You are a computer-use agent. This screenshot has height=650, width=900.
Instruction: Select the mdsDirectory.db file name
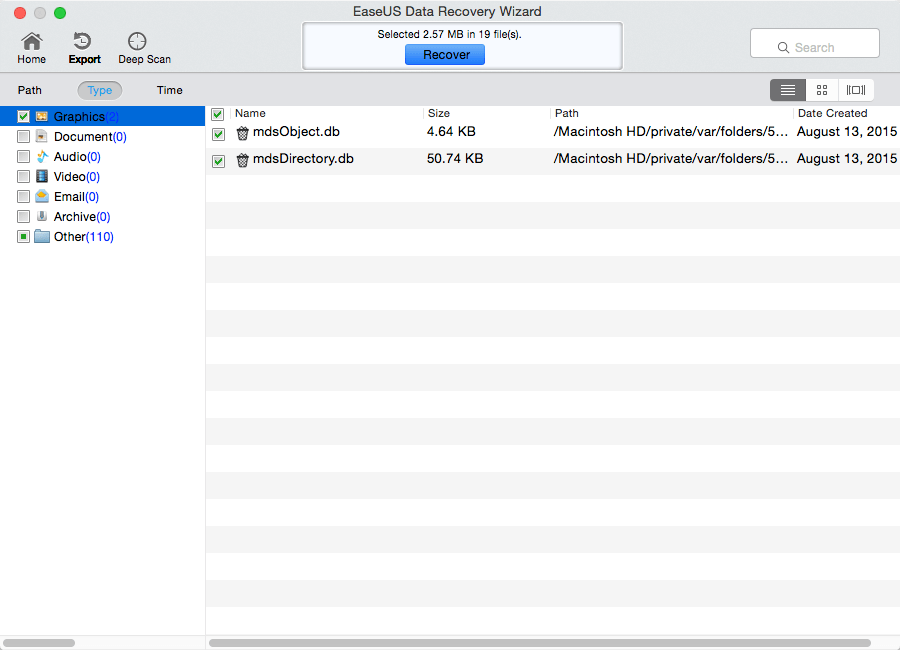[303, 159]
